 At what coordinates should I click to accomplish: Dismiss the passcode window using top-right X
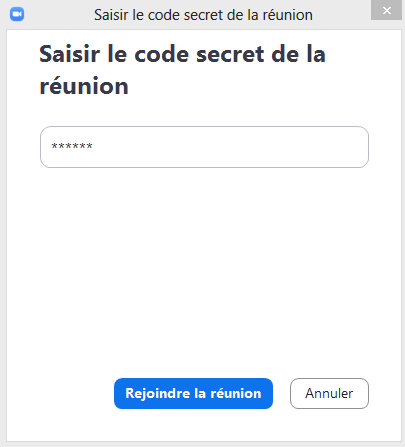(386, 10)
